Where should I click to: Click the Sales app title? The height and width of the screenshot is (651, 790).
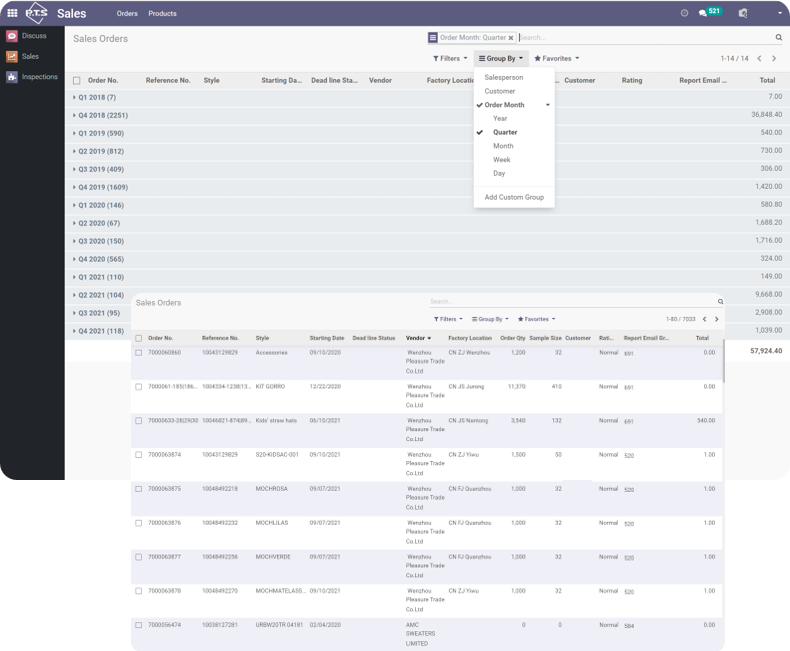(72, 14)
